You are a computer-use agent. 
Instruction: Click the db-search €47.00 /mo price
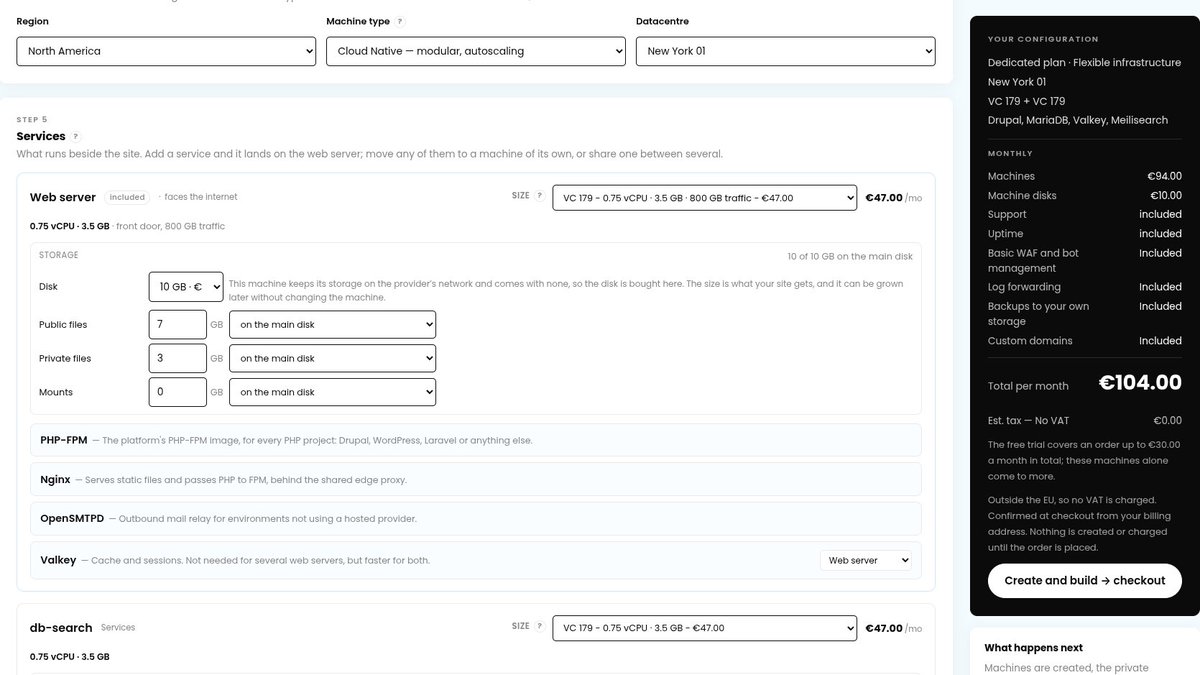pos(893,628)
